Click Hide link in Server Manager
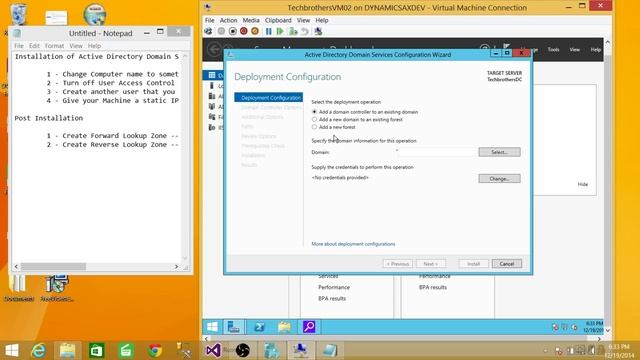Screen dimensions: 640x360 pyautogui.click(x=582, y=184)
